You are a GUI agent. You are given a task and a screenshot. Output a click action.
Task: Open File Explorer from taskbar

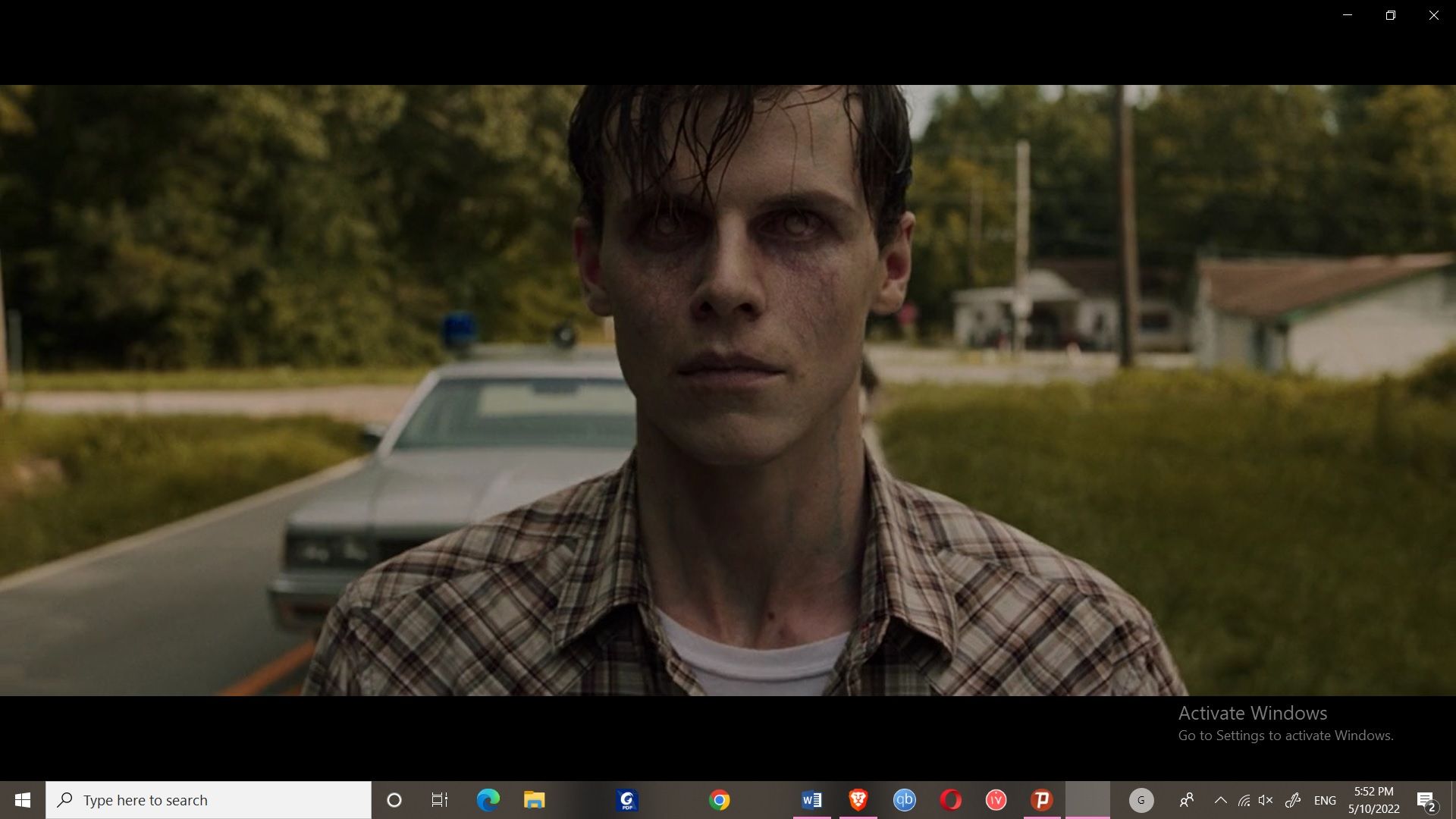click(x=534, y=800)
